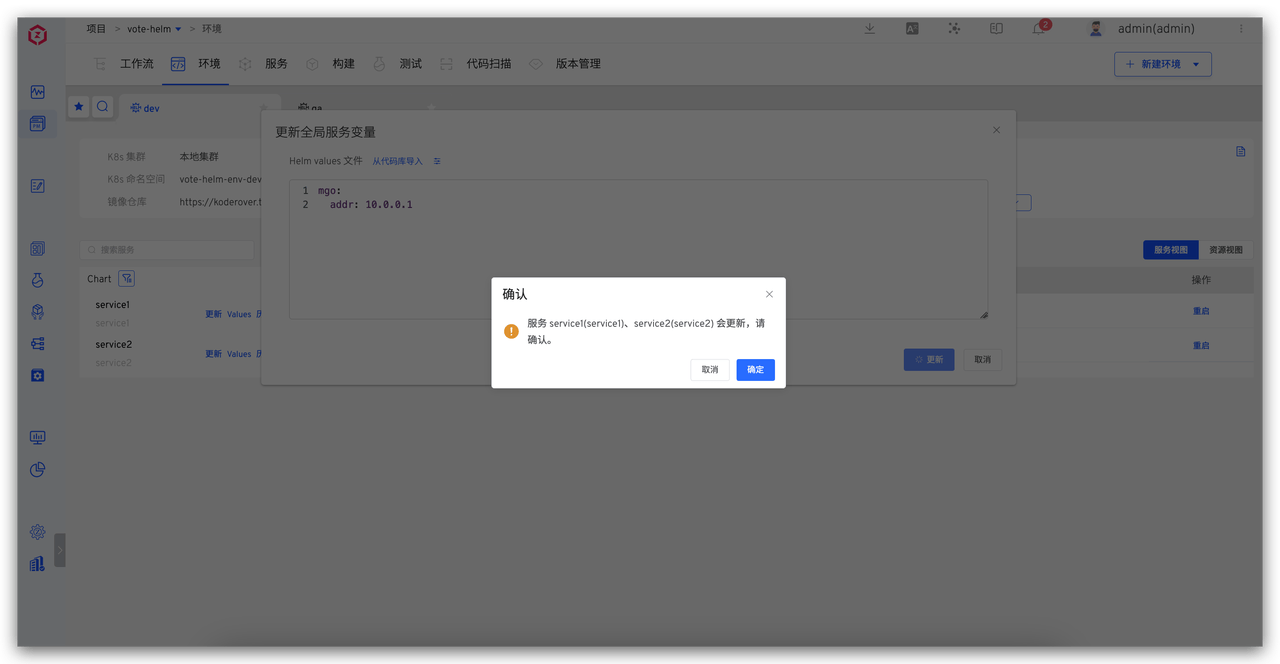1280x664 pixels.
Task: Click the pie chart sidebar icon
Action: (x=37, y=469)
